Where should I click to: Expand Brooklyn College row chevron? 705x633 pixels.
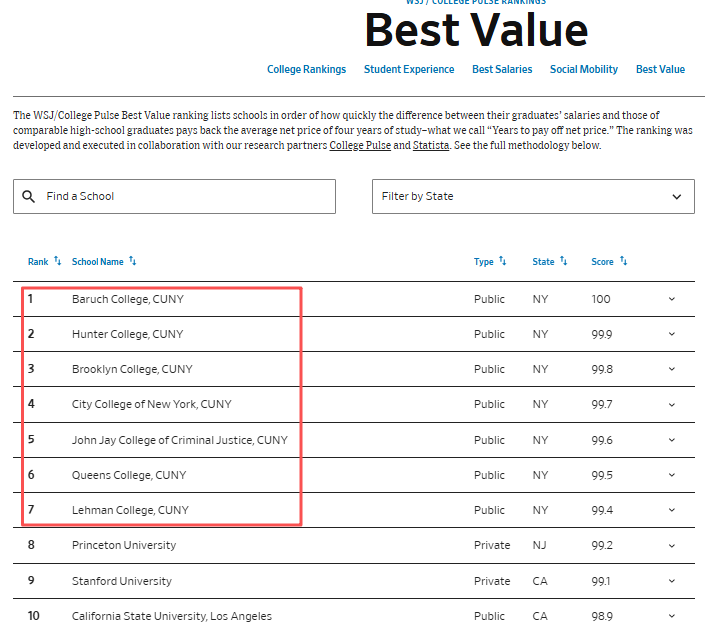671,369
